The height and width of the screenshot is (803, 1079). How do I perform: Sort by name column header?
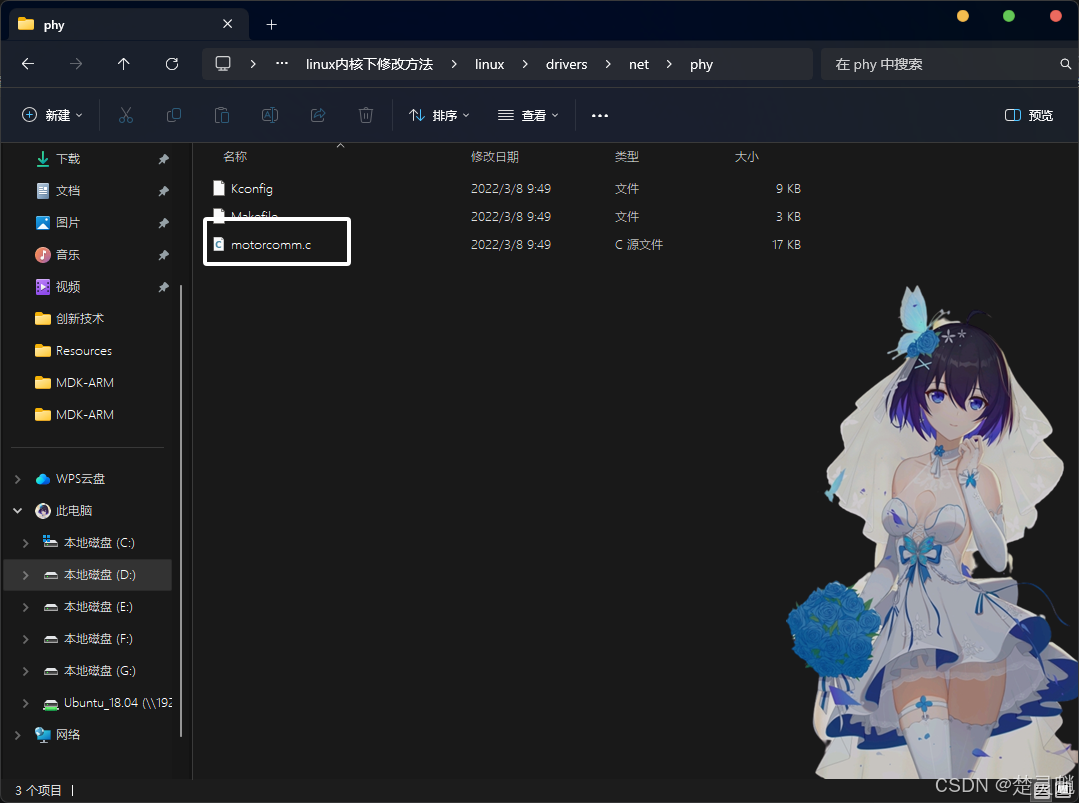(x=235, y=157)
